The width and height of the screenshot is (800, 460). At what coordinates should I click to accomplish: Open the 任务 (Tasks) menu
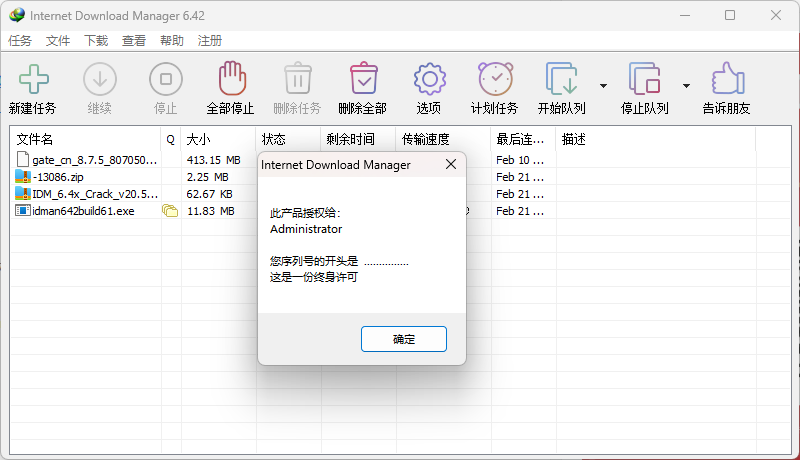point(20,41)
